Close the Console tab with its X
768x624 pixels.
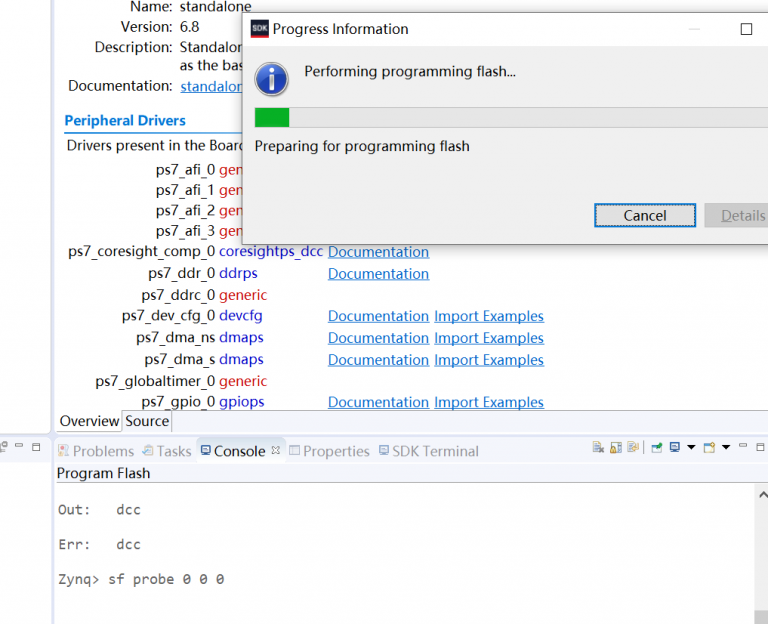pos(277,450)
